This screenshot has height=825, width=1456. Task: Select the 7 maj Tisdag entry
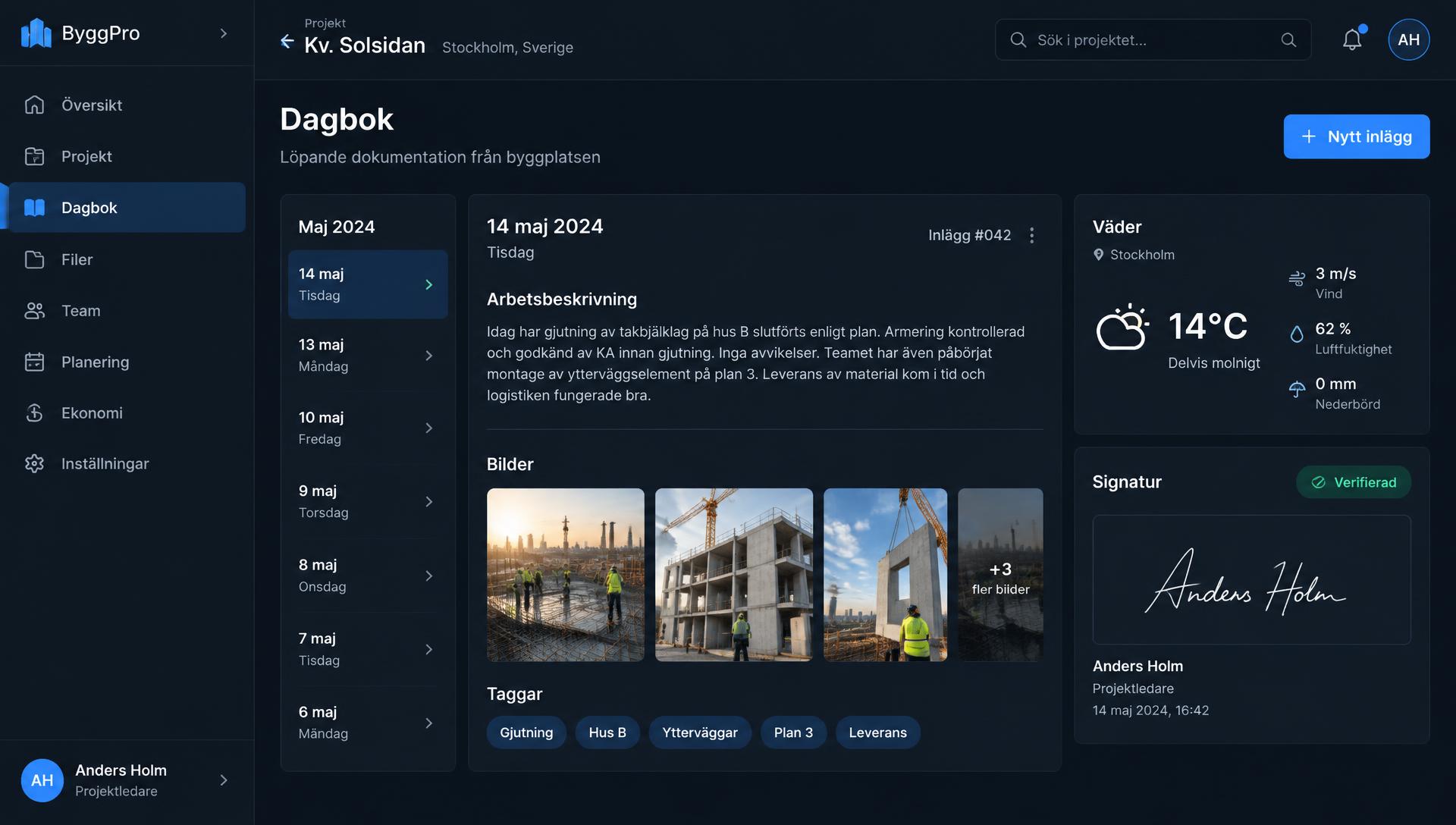click(x=368, y=649)
